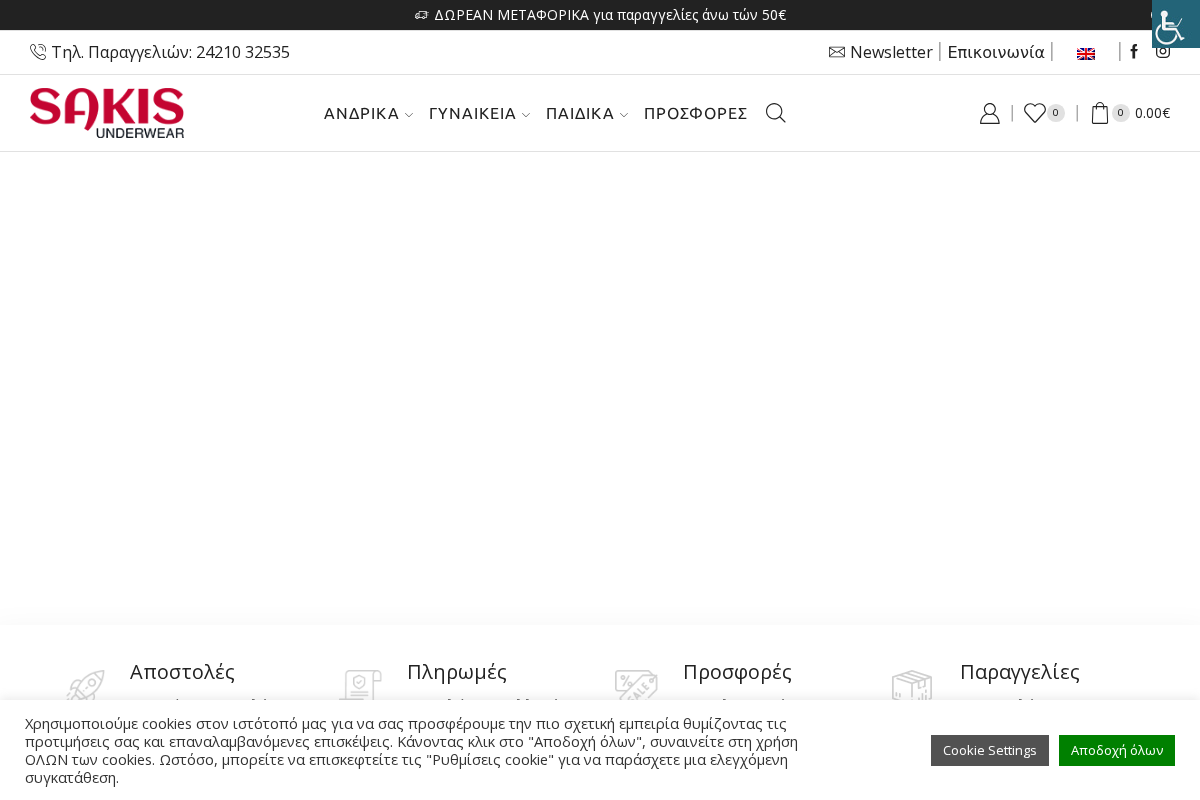Open the user account icon
The height and width of the screenshot is (800, 1200).
click(990, 113)
